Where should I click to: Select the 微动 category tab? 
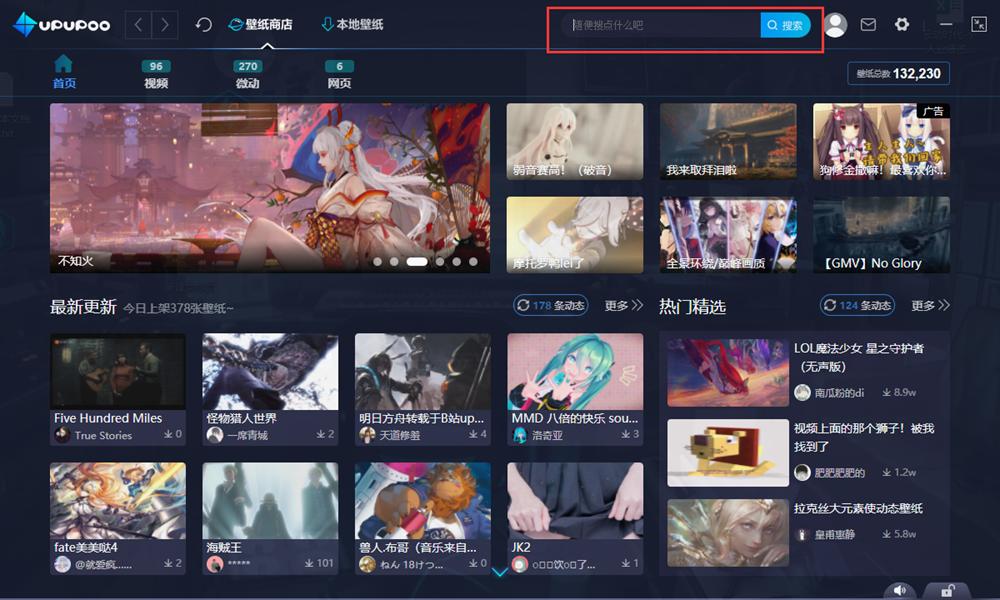[x=247, y=75]
